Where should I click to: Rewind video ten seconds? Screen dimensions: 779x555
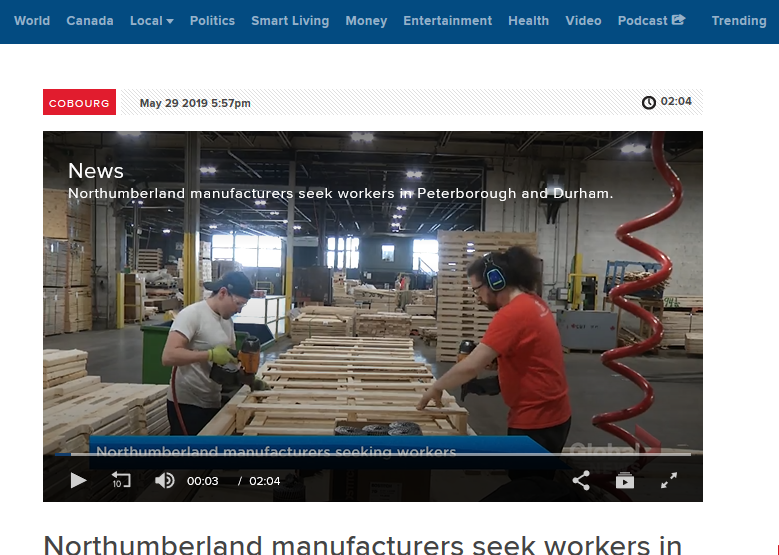coord(121,480)
